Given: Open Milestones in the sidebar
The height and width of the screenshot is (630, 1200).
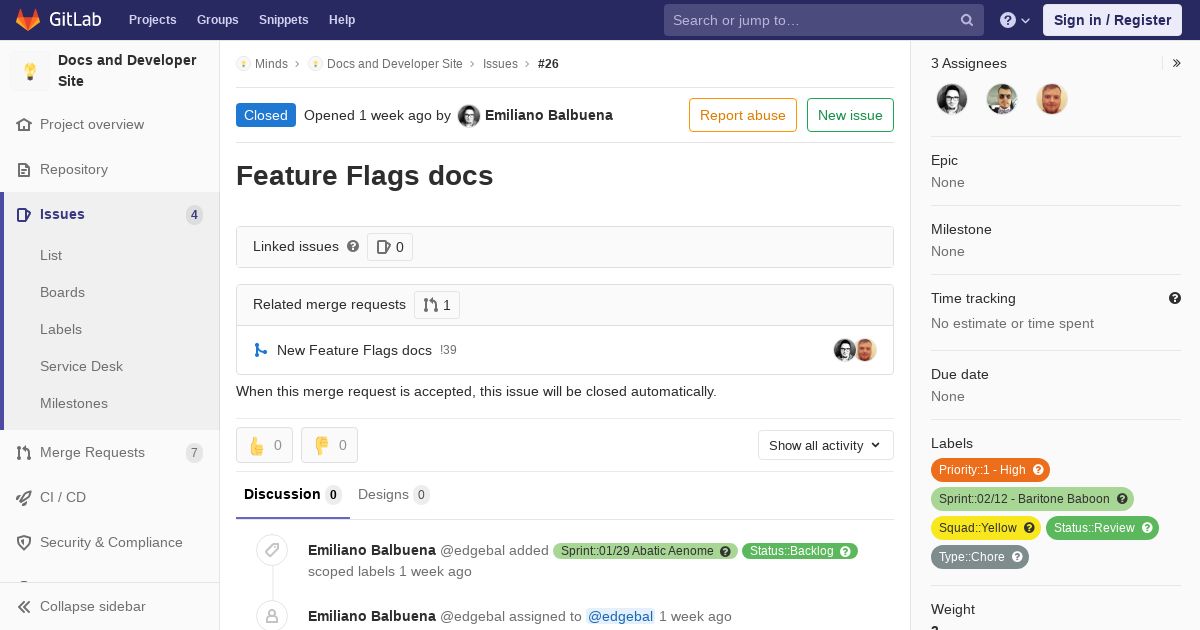Looking at the screenshot, I should [74, 404].
